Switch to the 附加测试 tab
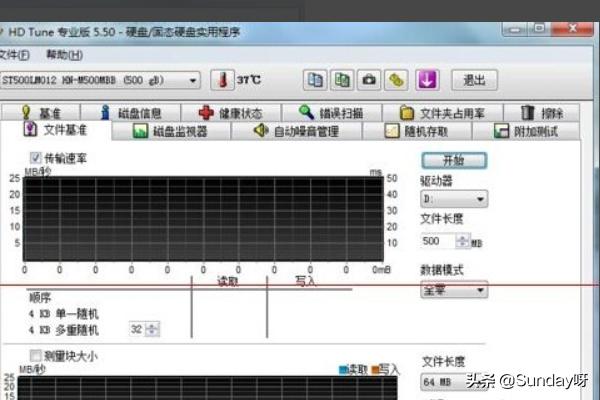The width and height of the screenshot is (600, 400). 526,131
